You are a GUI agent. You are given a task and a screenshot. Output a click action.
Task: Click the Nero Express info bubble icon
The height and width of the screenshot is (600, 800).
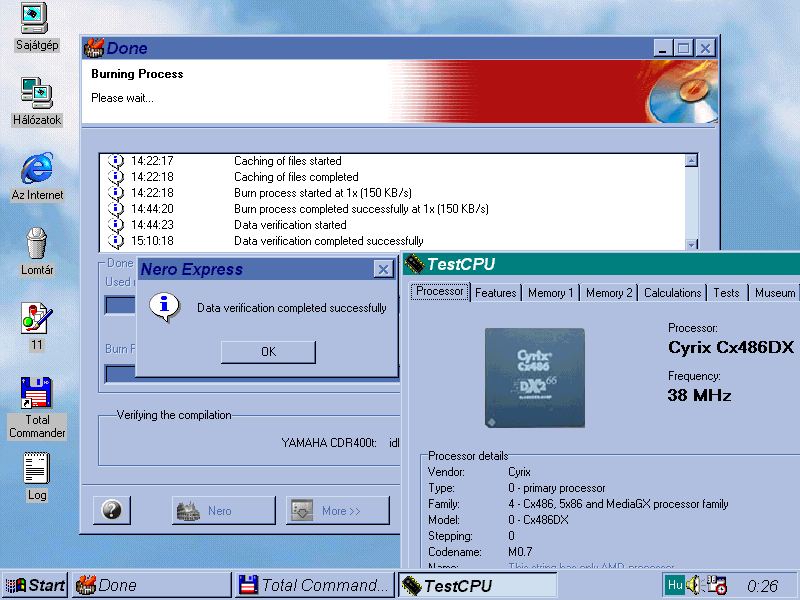click(x=164, y=307)
